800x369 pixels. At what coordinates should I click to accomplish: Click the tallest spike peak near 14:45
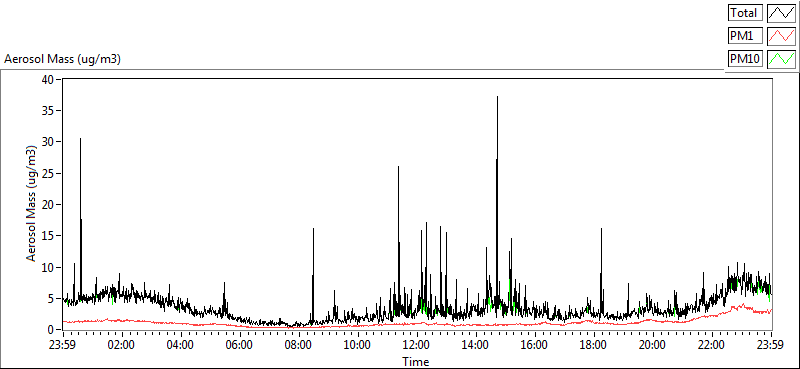(x=497, y=96)
